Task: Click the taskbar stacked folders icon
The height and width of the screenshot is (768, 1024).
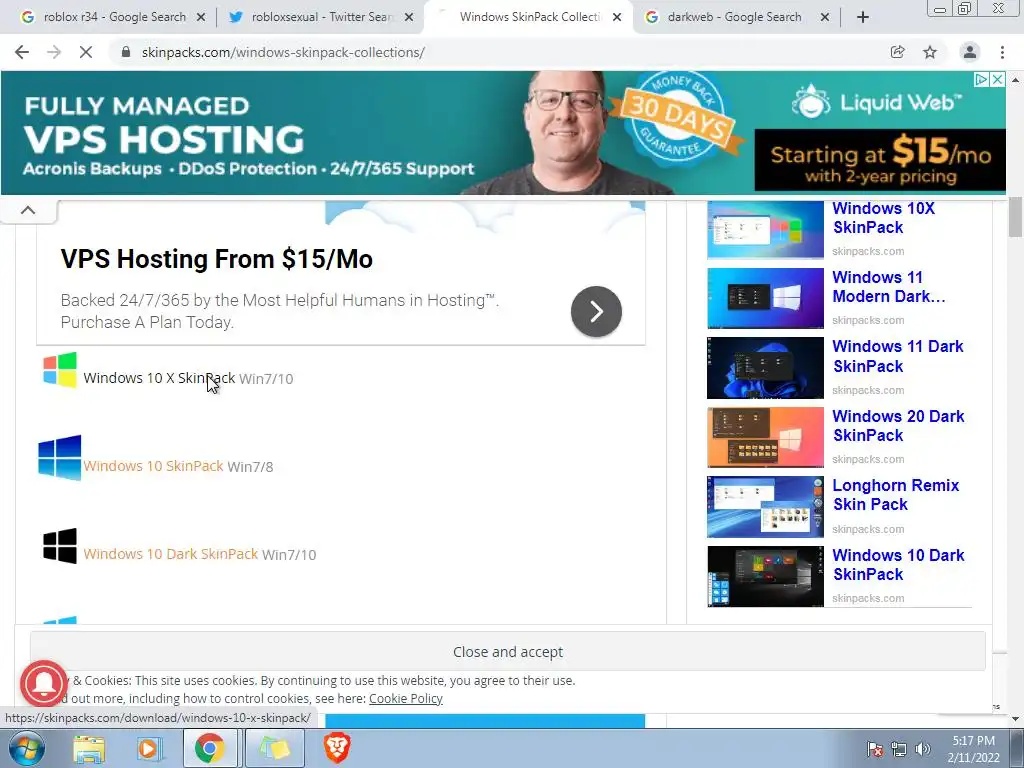Action: (x=274, y=748)
